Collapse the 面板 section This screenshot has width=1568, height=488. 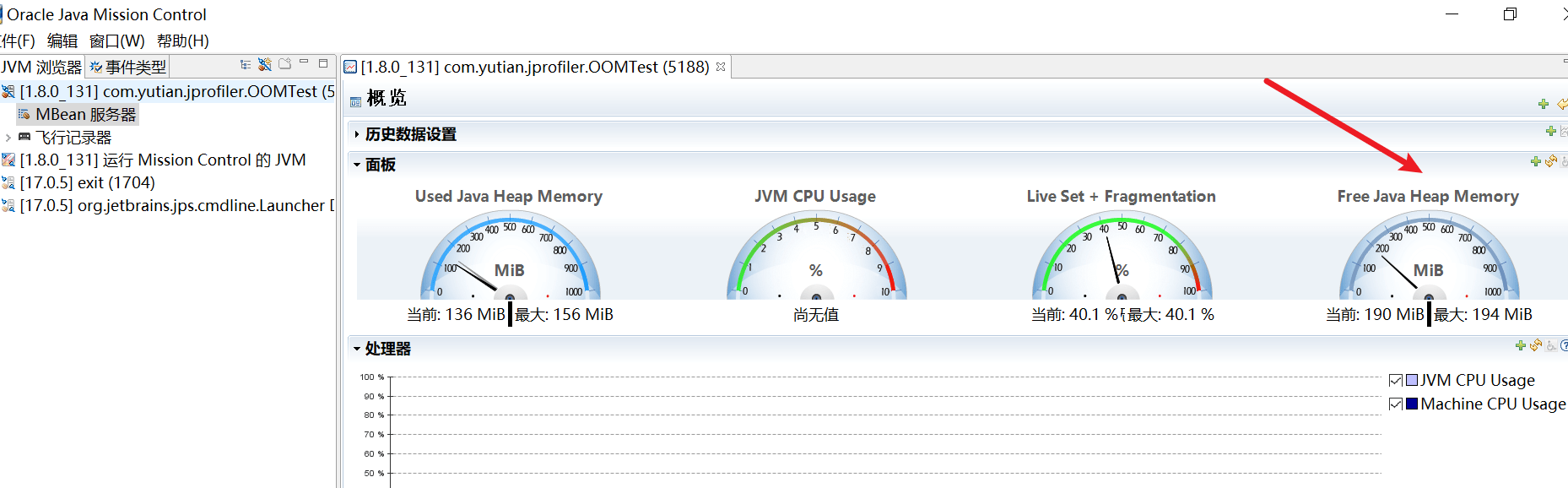pos(357,165)
